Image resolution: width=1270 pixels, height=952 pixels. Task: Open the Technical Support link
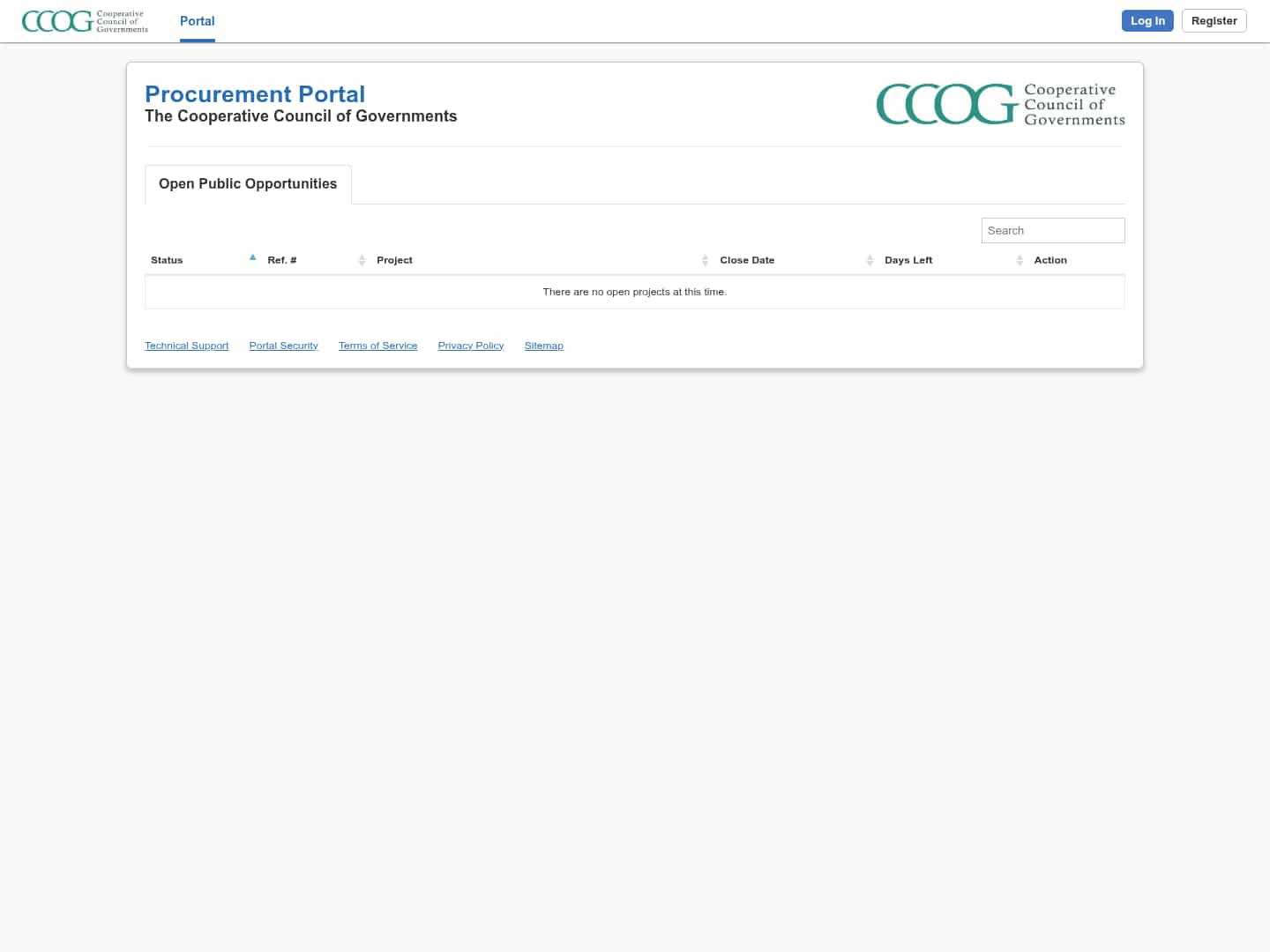coord(186,346)
